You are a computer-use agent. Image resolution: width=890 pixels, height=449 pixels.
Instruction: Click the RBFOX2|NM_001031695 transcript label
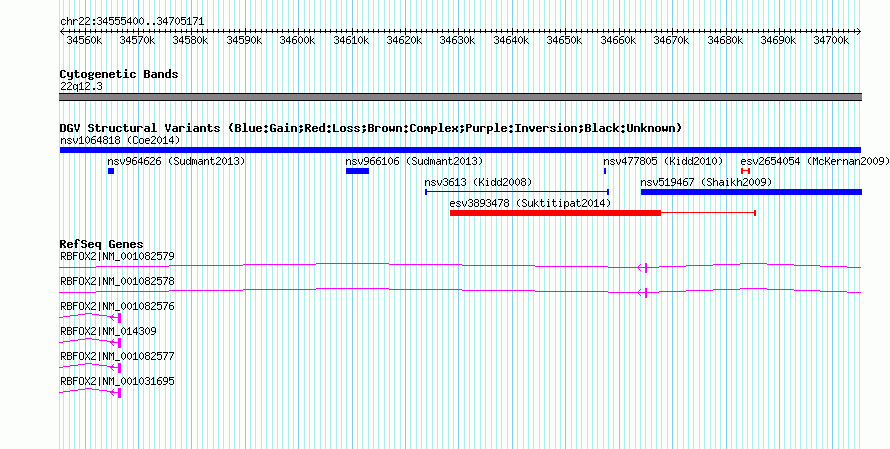(x=117, y=381)
